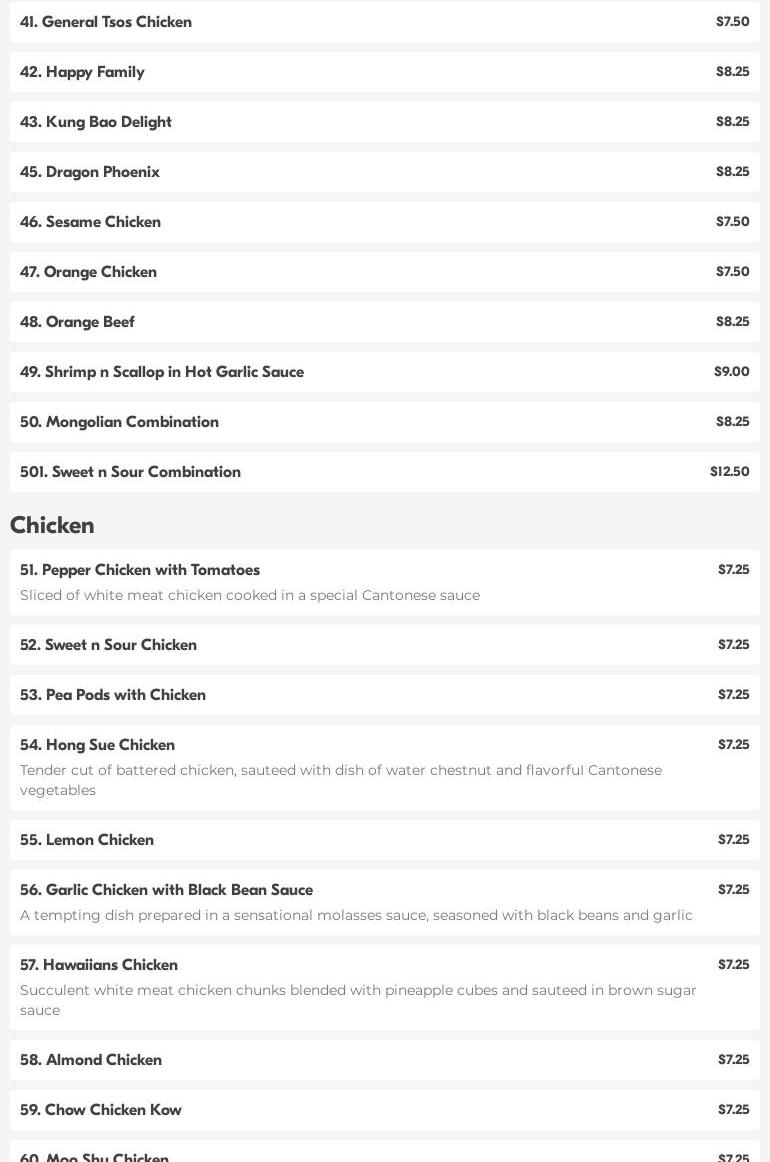Screen dimensions: 770x1162
Task: Choose 55. Lemon Chicken
Action: click(87, 840)
